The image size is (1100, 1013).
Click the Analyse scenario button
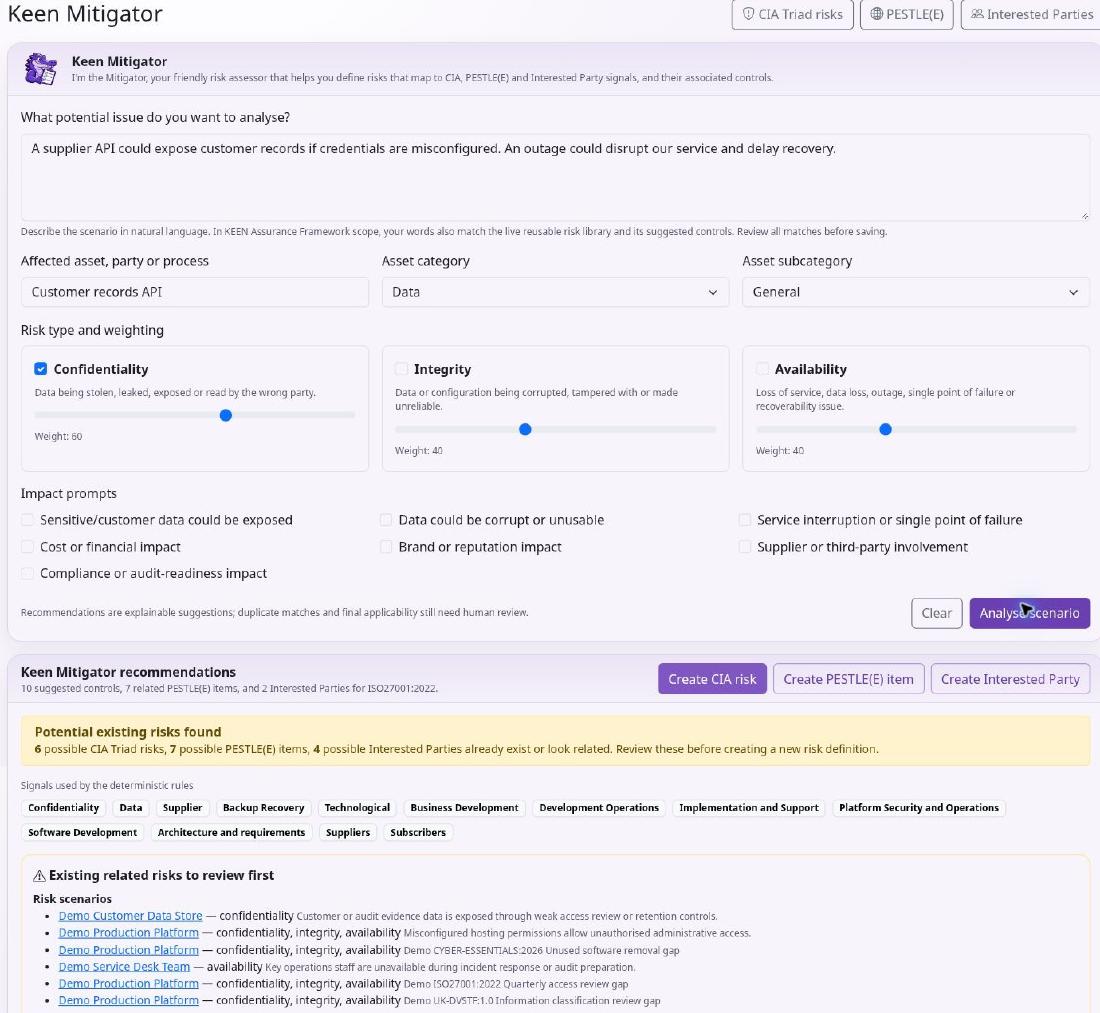1029,613
